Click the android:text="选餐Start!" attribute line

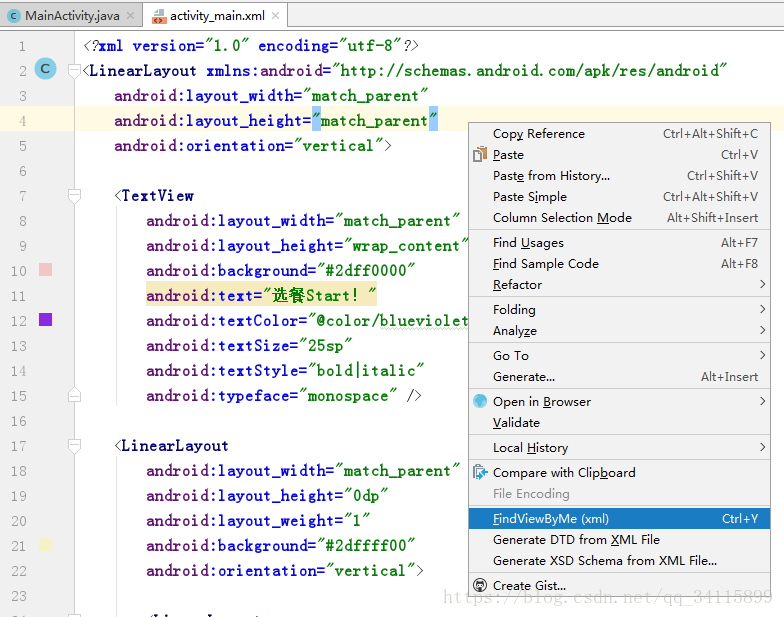[x=261, y=295]
